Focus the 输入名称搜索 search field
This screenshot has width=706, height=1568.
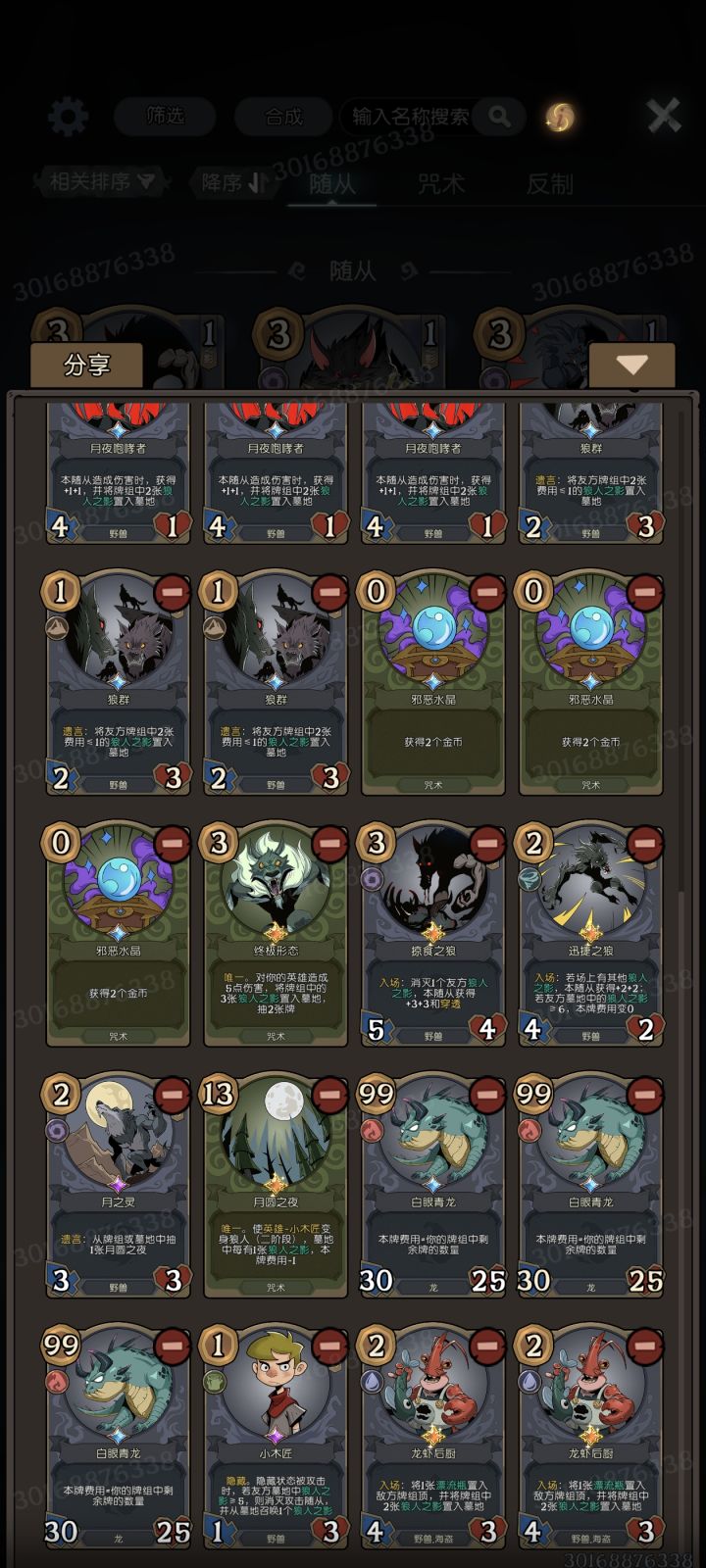[x=411, y=117]
